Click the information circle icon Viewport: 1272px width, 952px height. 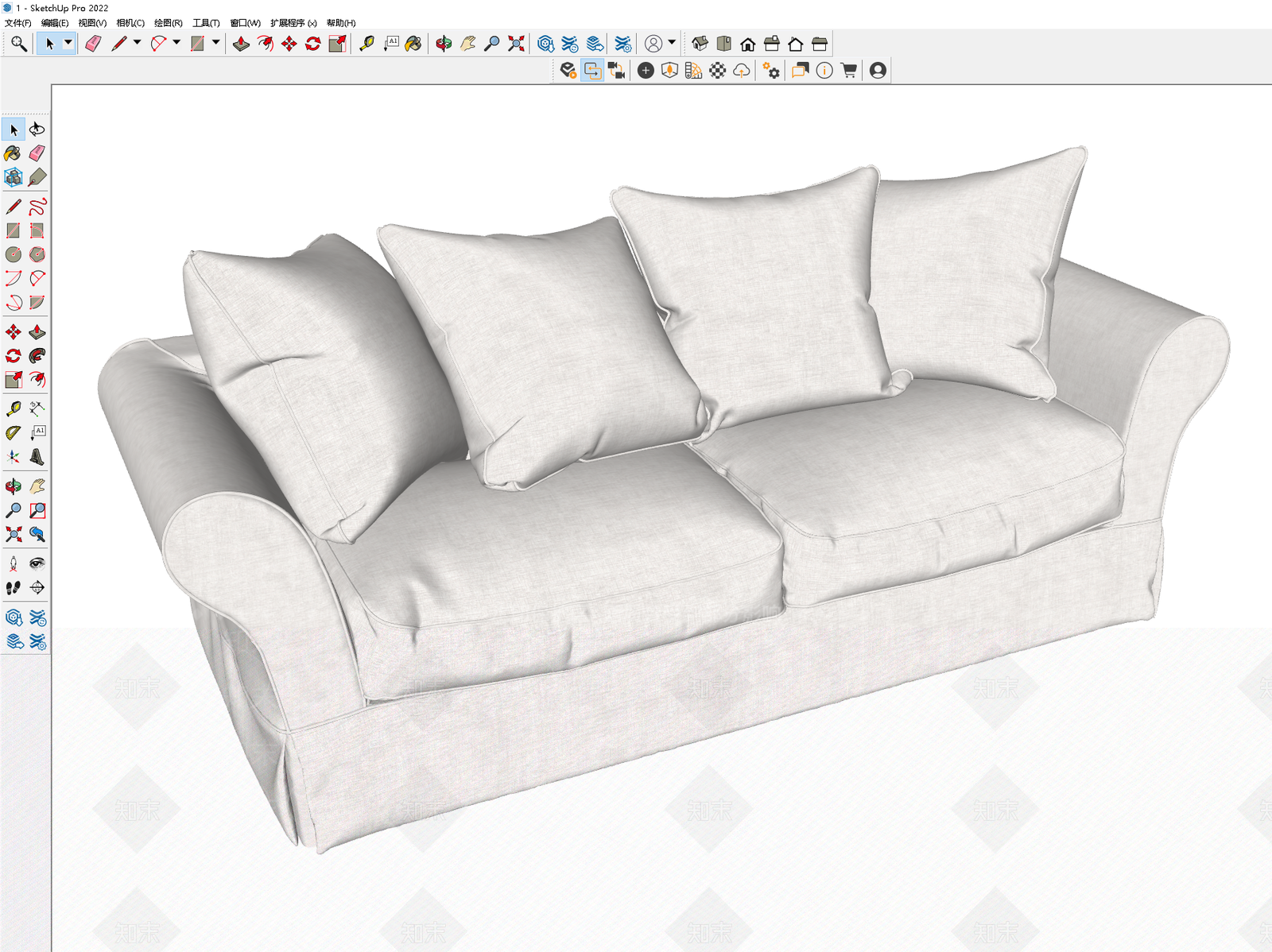point(824,71)
